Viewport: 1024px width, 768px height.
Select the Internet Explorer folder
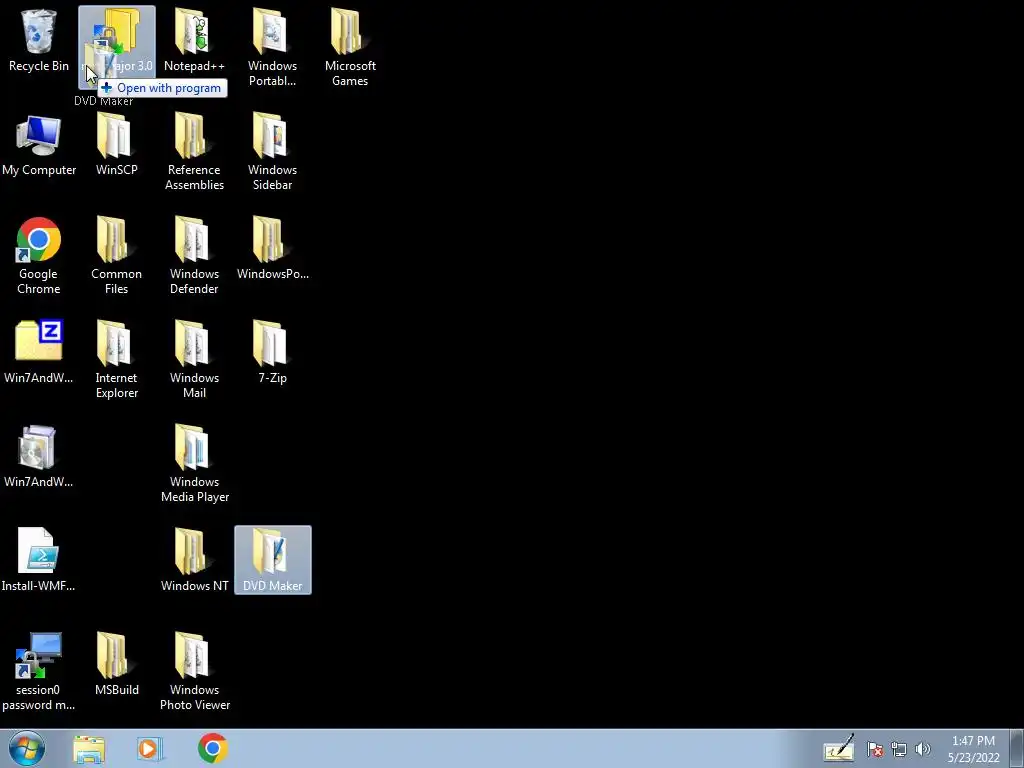click(x=116, y=359)
